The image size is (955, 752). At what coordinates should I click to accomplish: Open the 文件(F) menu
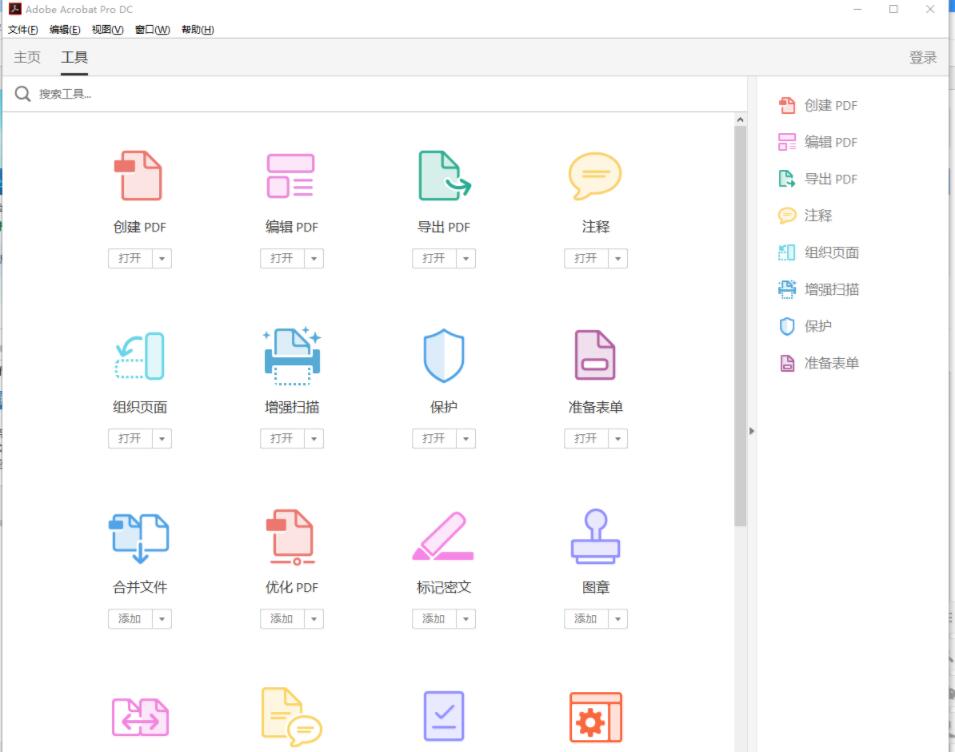pyautogui.click(x=23, y=30)
